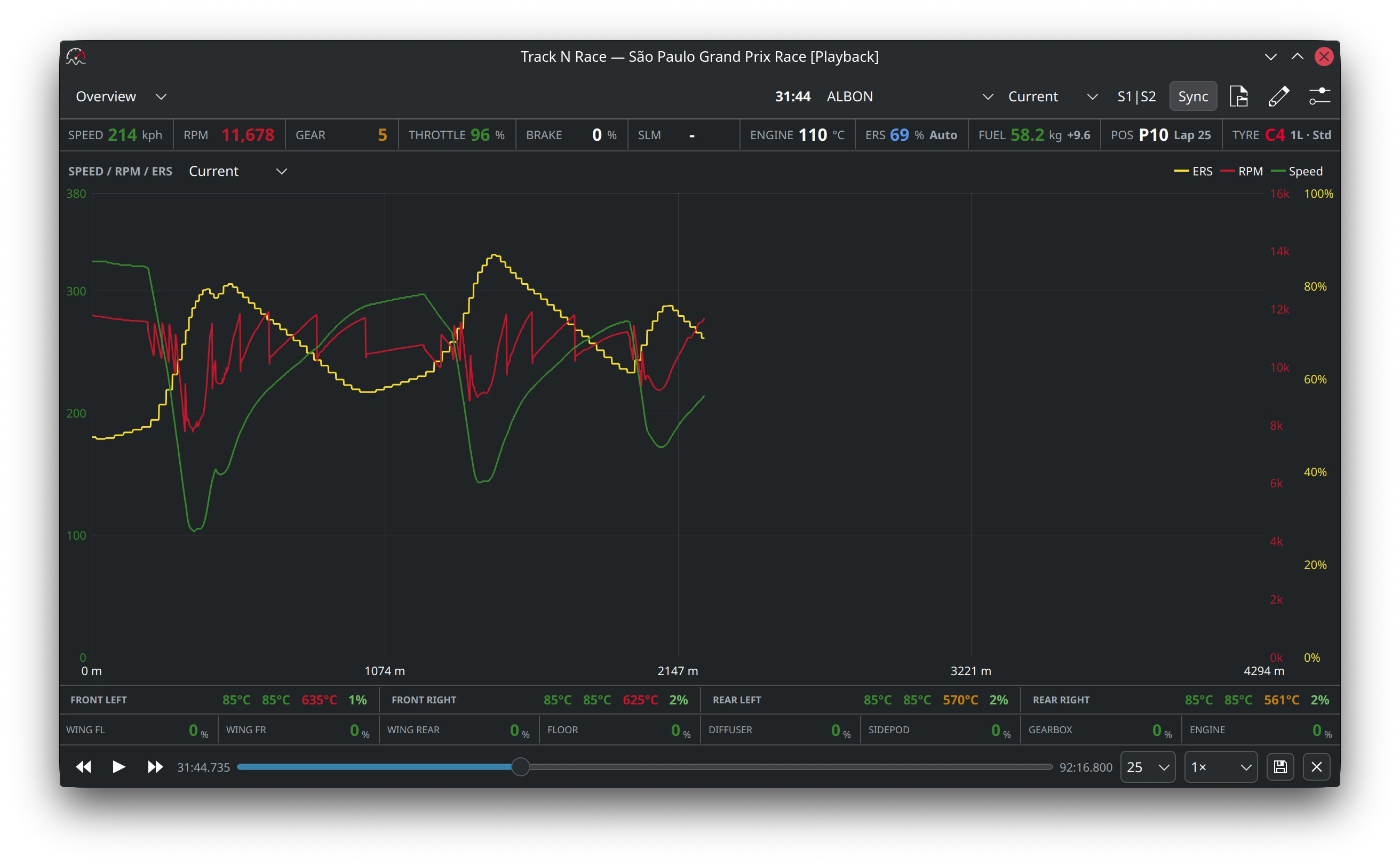Click the 92:16.800 total time label
Image resolution: width=1400 pixels, height=866 pixels.
[1085, 767]
